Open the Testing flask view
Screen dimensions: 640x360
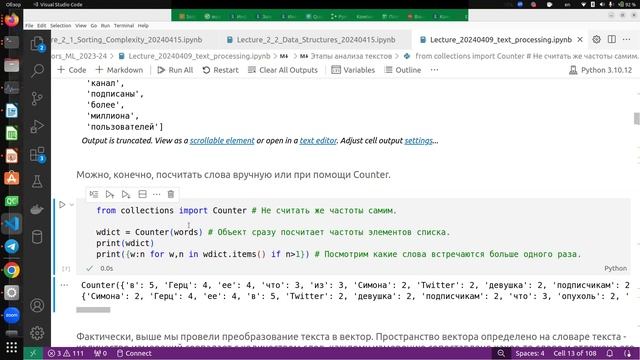click(x=37, y=182)
